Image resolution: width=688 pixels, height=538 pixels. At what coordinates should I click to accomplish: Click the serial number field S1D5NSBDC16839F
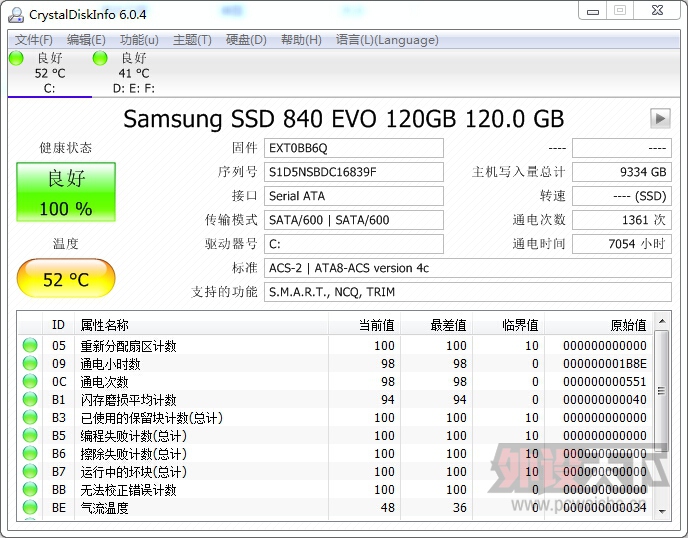[x=354, y=172]
